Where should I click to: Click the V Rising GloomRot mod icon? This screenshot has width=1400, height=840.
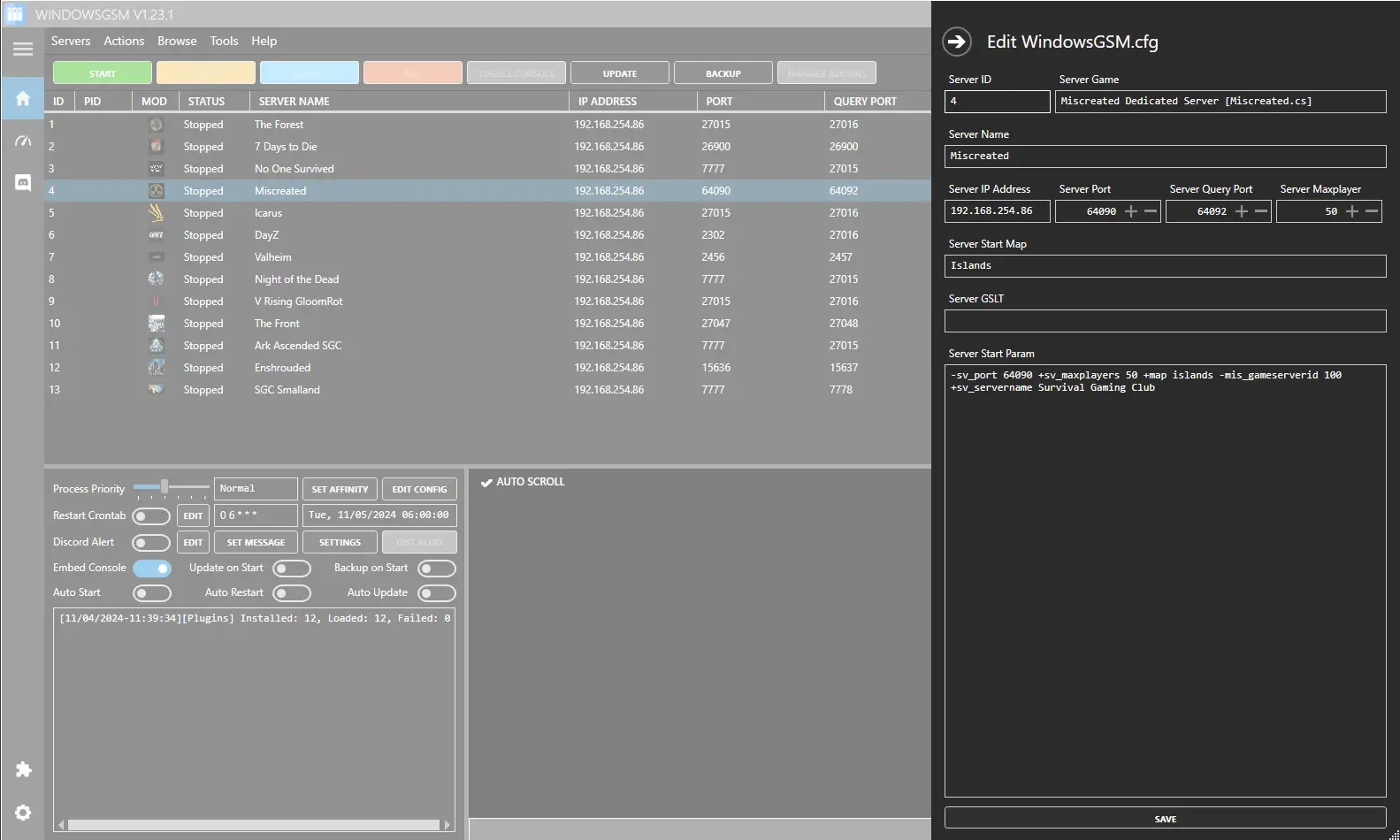pyautogui.click(x=156, y=302)
